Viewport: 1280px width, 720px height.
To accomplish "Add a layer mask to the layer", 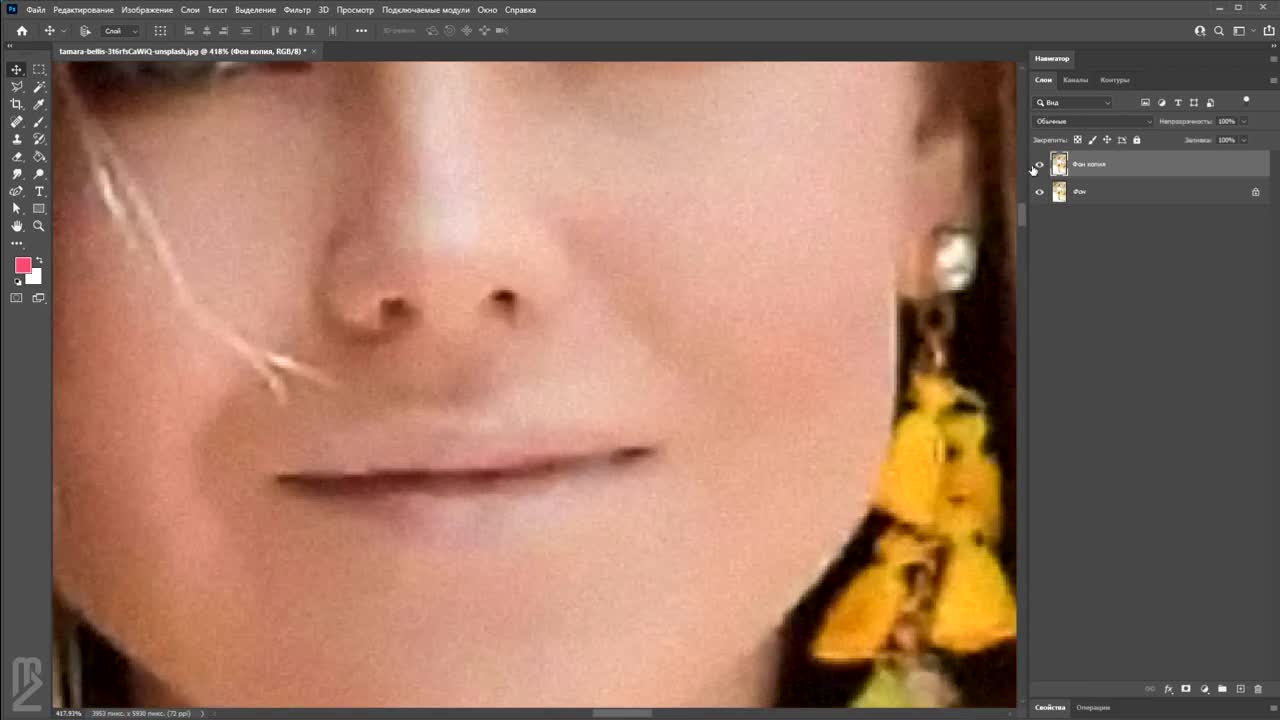I will pos(1186,689).
